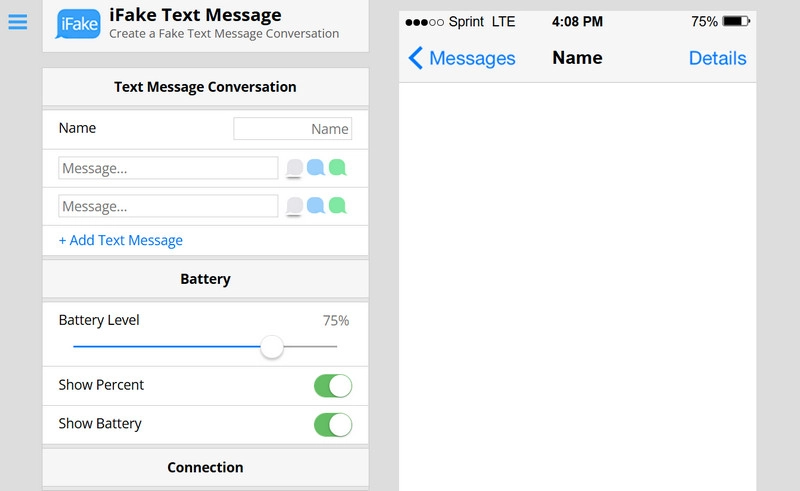
Task: Collapse the Battery section header
Action: (205, 279)
